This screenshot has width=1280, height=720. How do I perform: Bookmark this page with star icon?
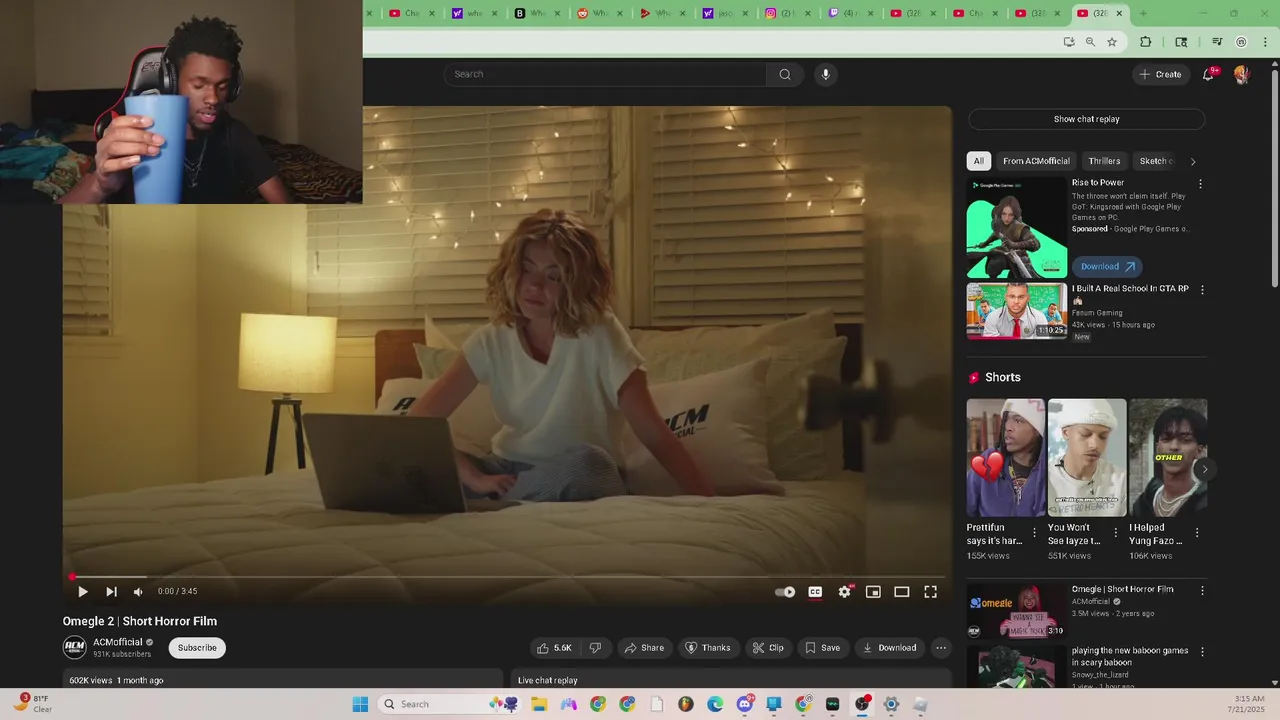pyautogui.click(x=1112, y=42)
